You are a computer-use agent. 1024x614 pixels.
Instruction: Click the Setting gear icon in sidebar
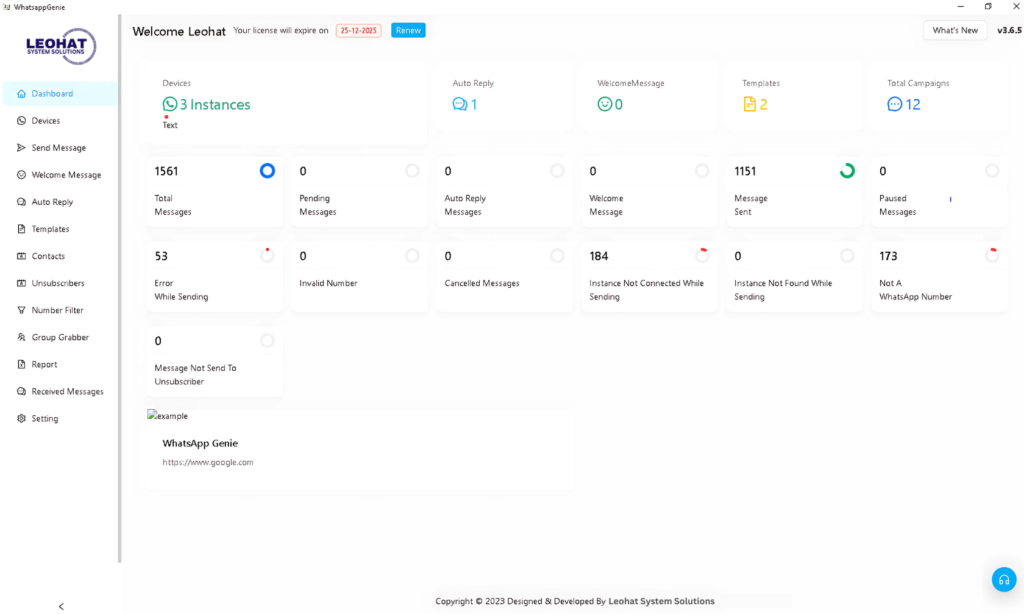pos(22,419)
